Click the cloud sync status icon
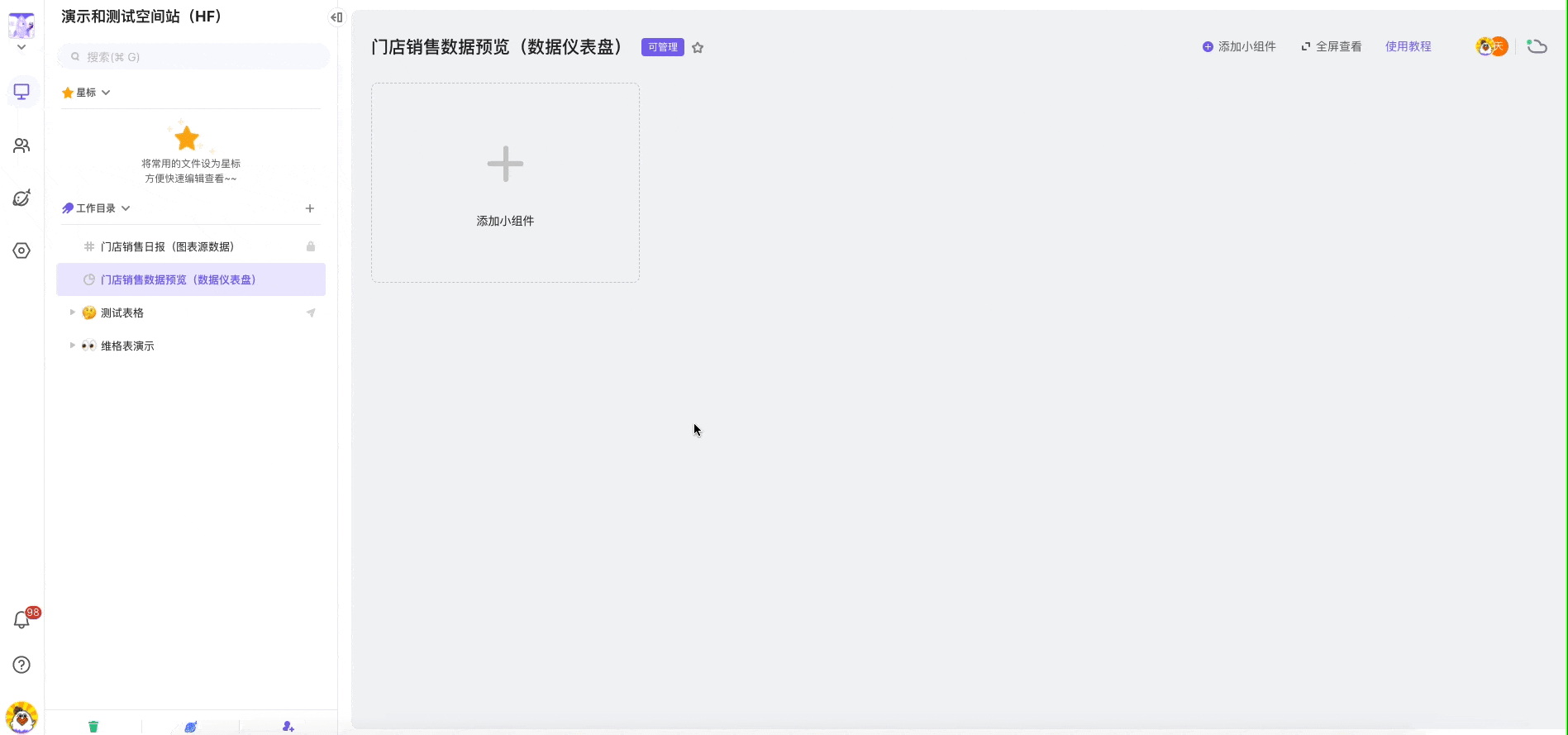The height and width of the screenshot is (735, 1568). (1537, 46)
